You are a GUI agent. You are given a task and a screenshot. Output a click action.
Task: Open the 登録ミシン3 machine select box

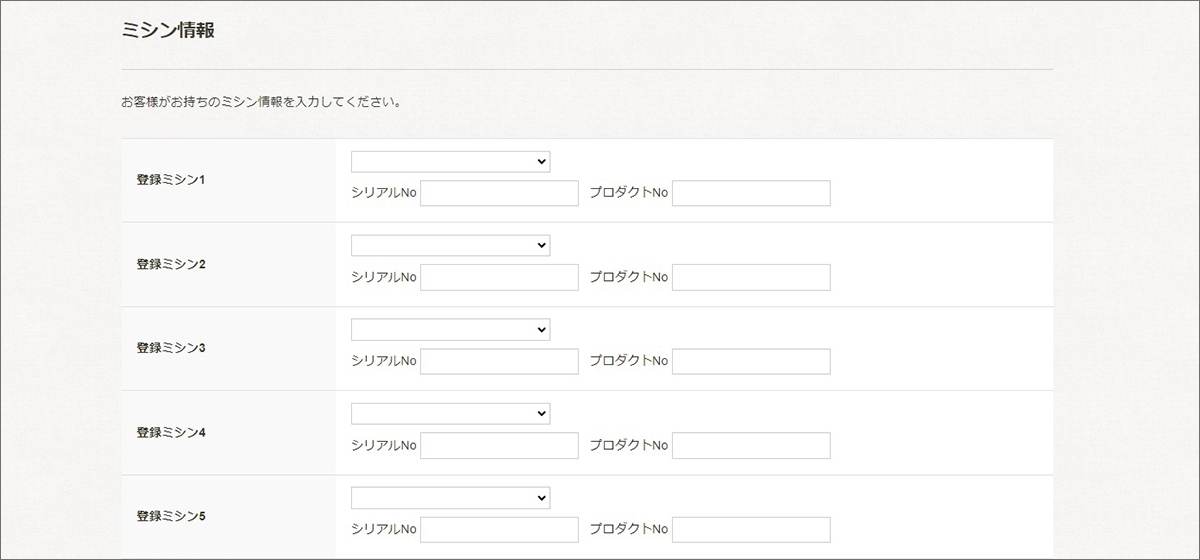tap(450, 330)
